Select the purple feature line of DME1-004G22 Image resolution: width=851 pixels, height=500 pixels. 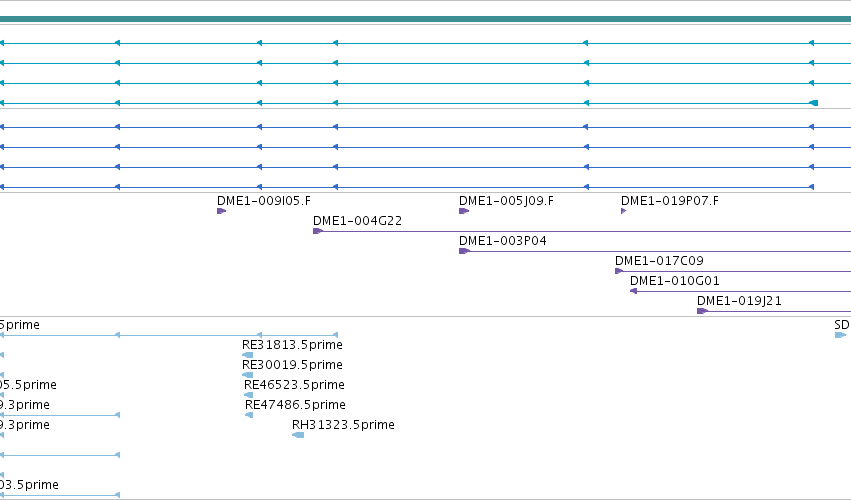(x=582, y=231)
